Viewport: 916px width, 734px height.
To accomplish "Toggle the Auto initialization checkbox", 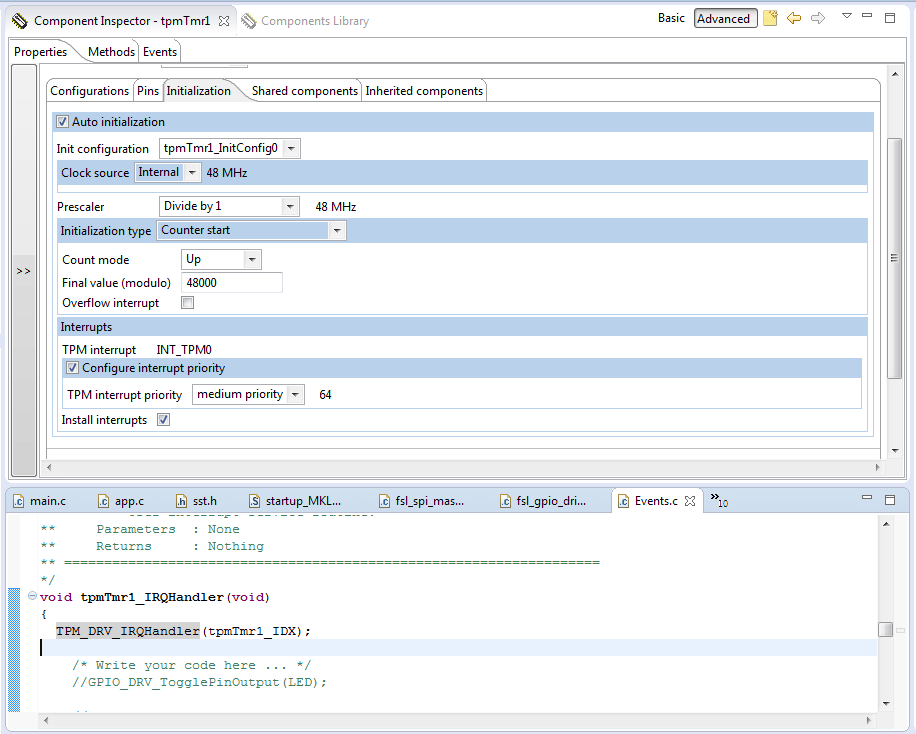I will click(x=62, y=122).
